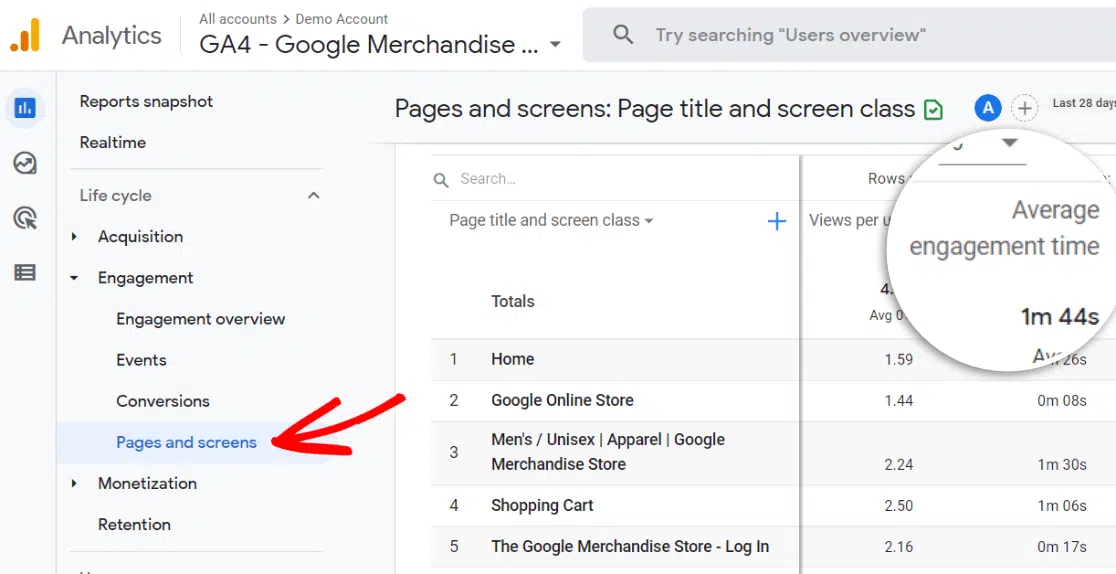Open the Reports icon in sidebar
Image resolution: width=1116 pixels, height=574 pixels.
[x=25, y=108]
